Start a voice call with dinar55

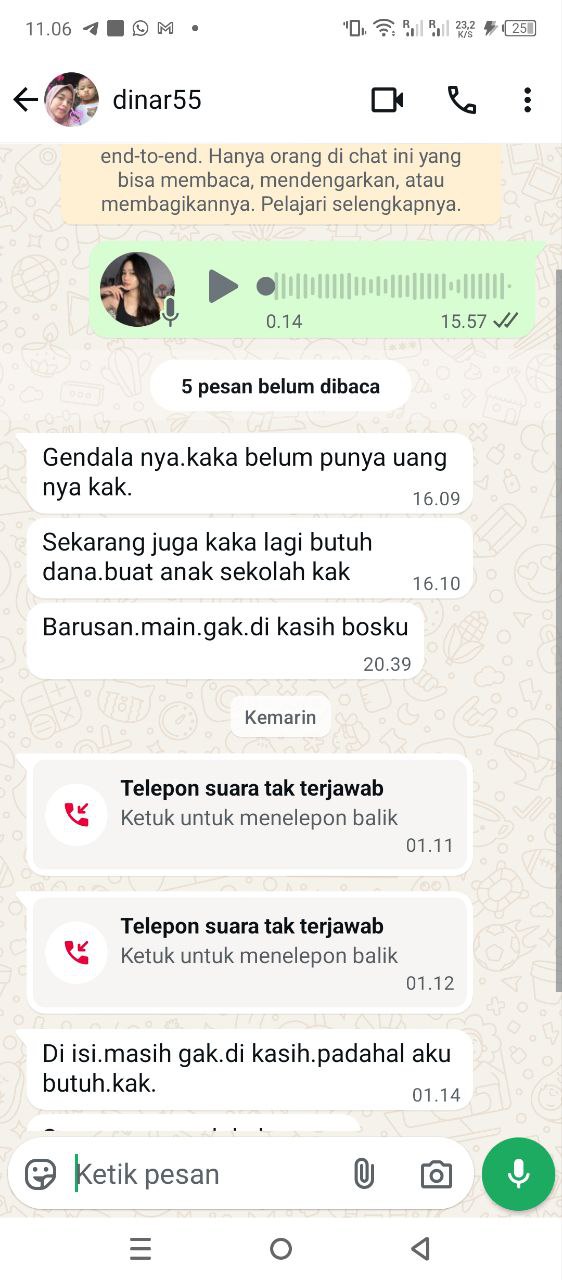tap(461, 100)
